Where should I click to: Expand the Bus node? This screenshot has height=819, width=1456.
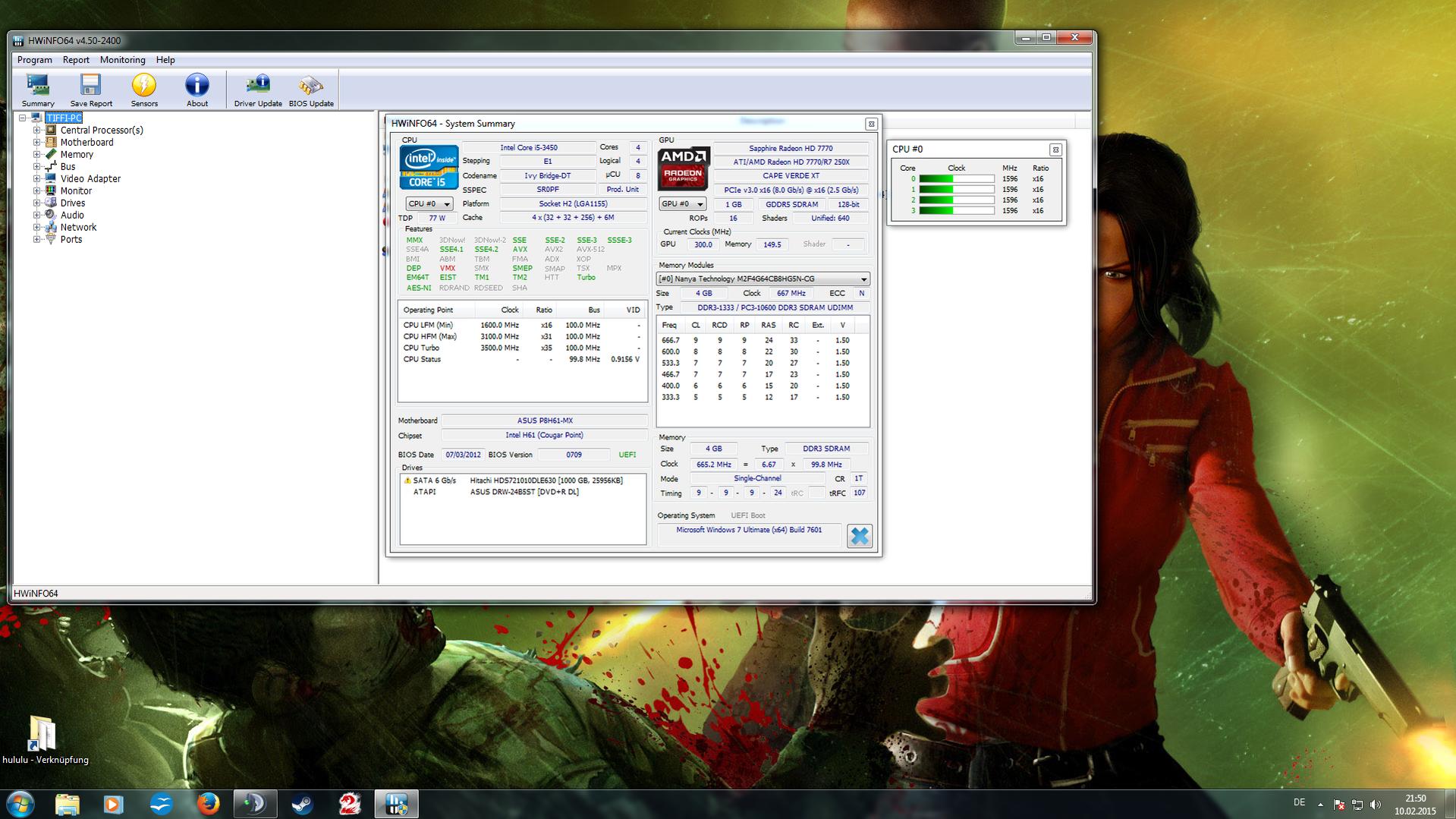coord(36,166)
